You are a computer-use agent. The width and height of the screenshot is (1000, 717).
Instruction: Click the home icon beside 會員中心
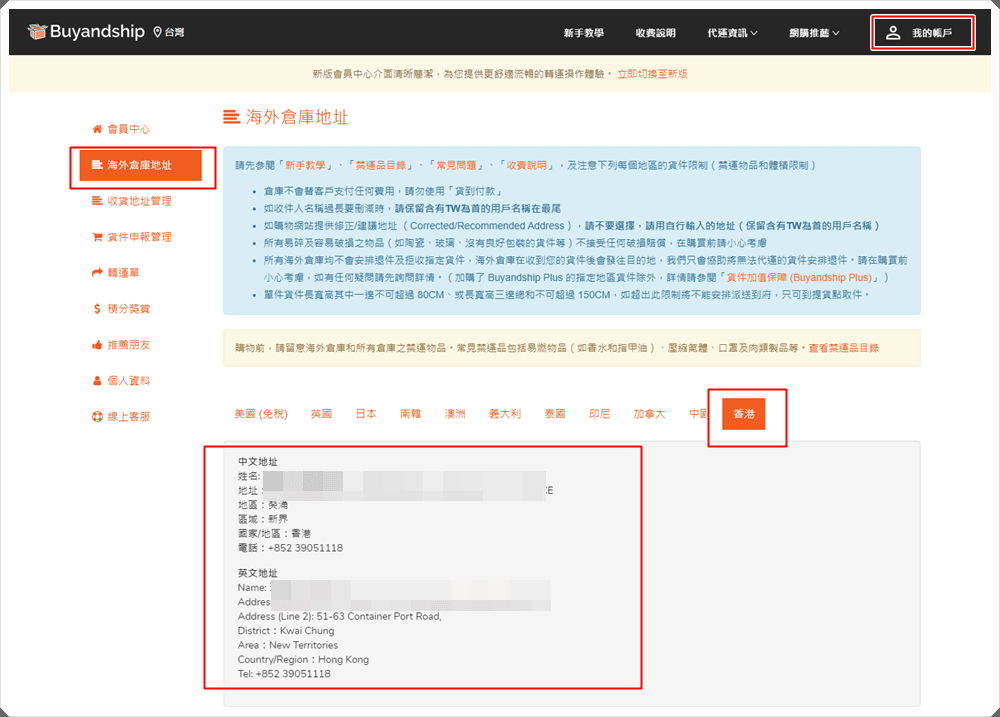coord(97,129)
